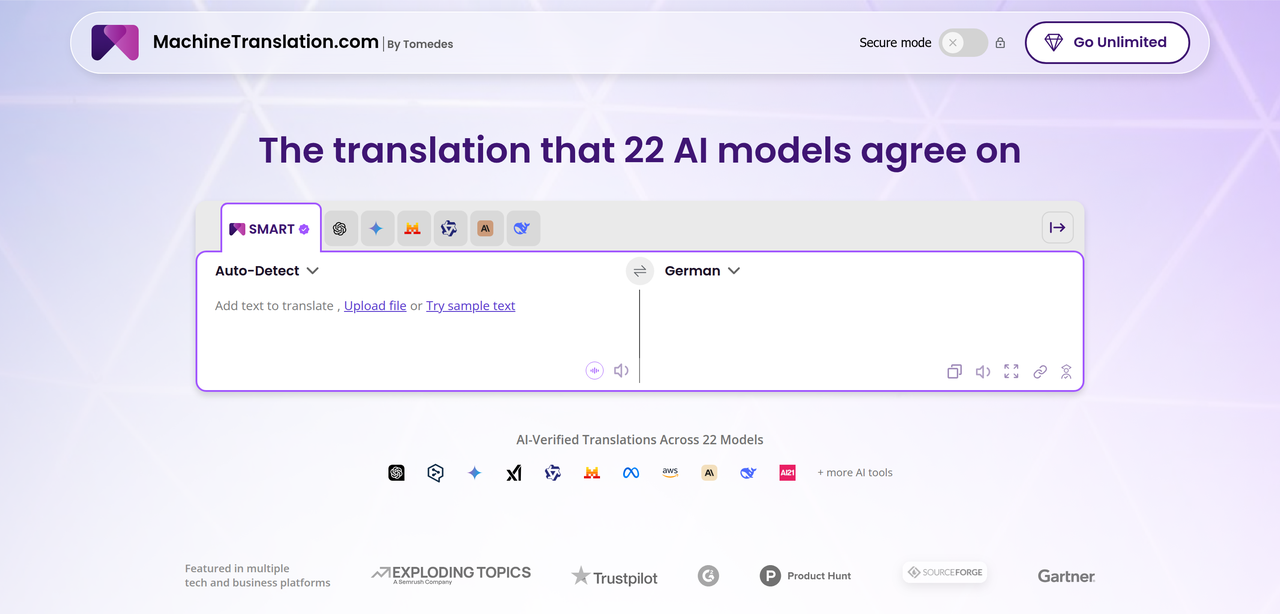Click the DeepSeek whale in AI models row
Viewport: 1280px width, 614px height.
748,473
